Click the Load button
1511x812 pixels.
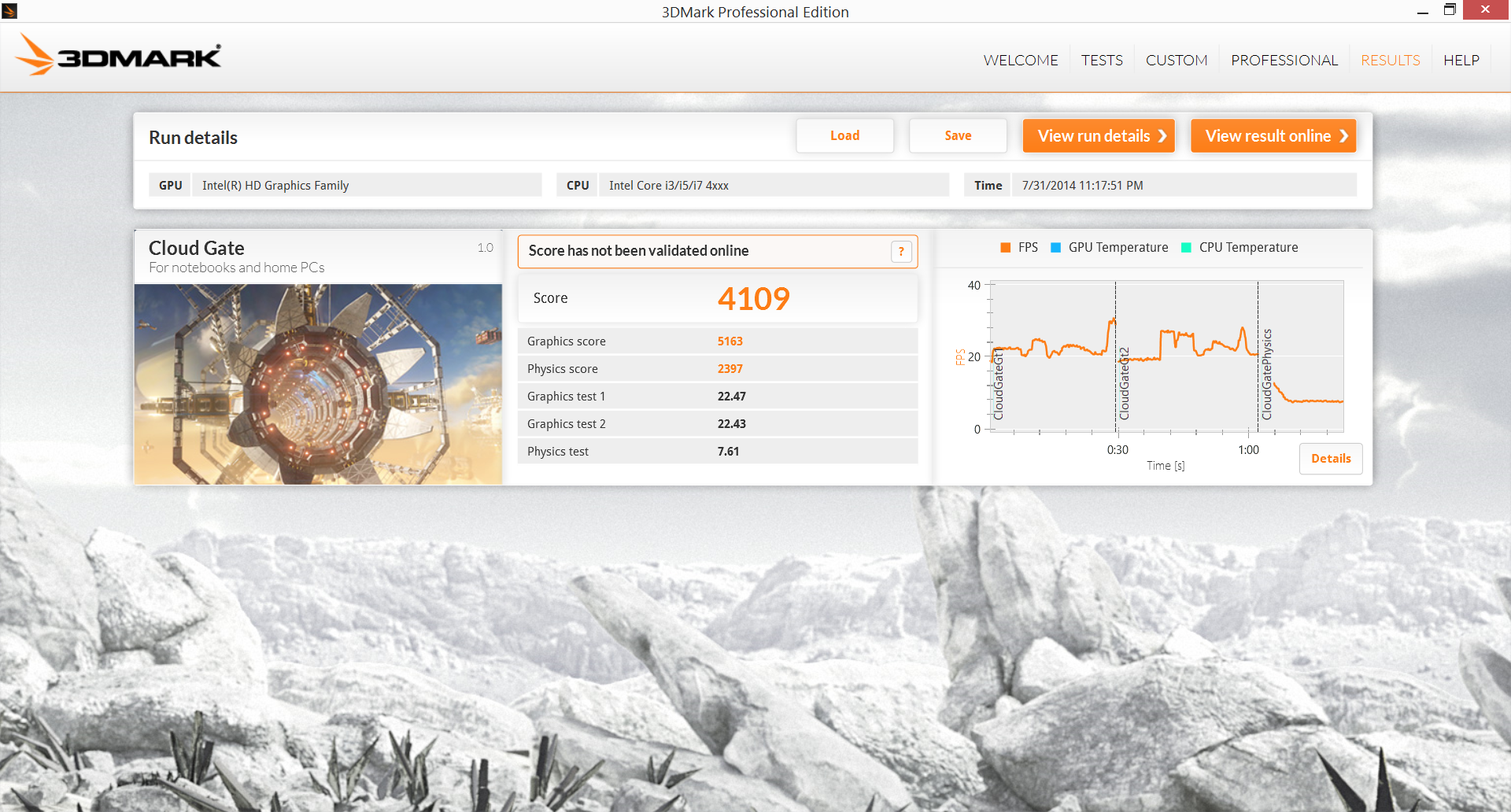(844, 135)
